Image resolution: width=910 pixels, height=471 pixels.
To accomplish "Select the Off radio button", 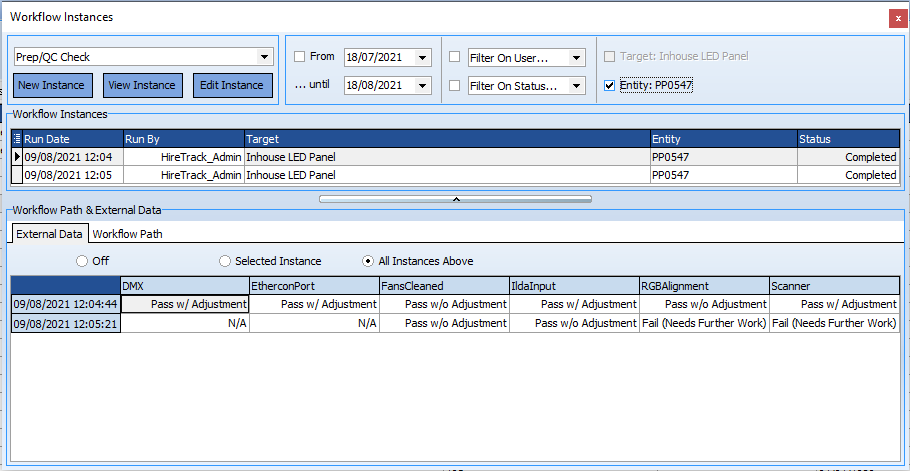I will pos(83,261).
